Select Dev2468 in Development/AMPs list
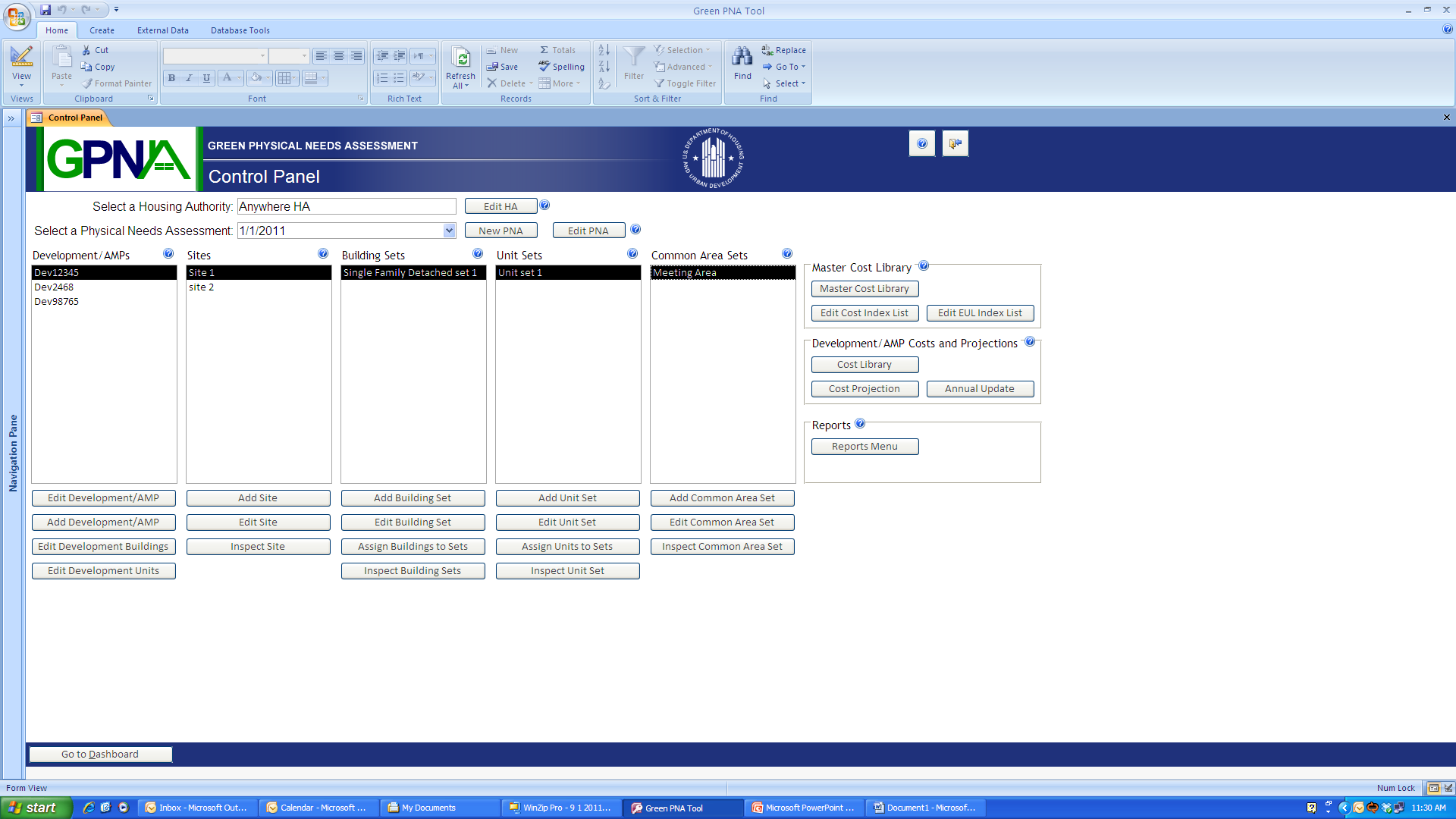The height and width of the screenshot is (819, 1456). point(54,287)
